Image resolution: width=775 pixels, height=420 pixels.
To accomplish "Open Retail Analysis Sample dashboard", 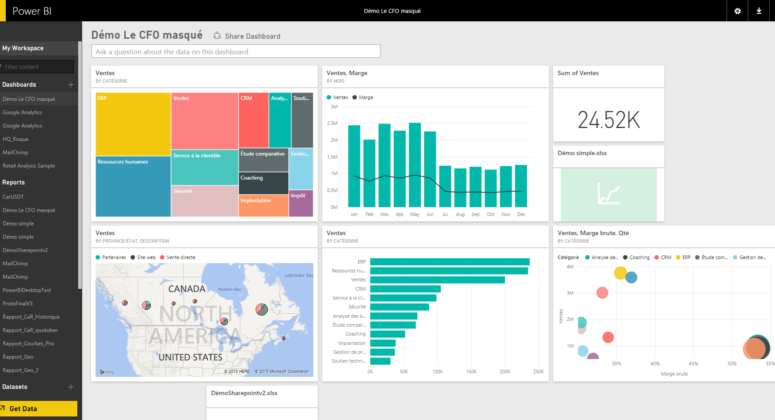I will [29, 166].
